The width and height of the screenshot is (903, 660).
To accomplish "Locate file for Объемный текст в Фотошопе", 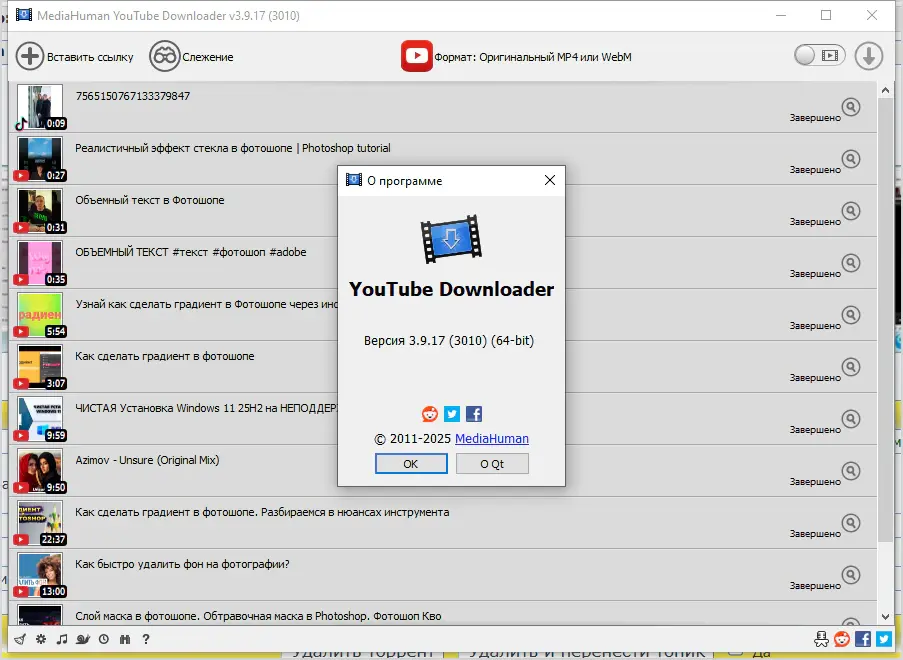I will pyautogui.click(x=851, y=211).
